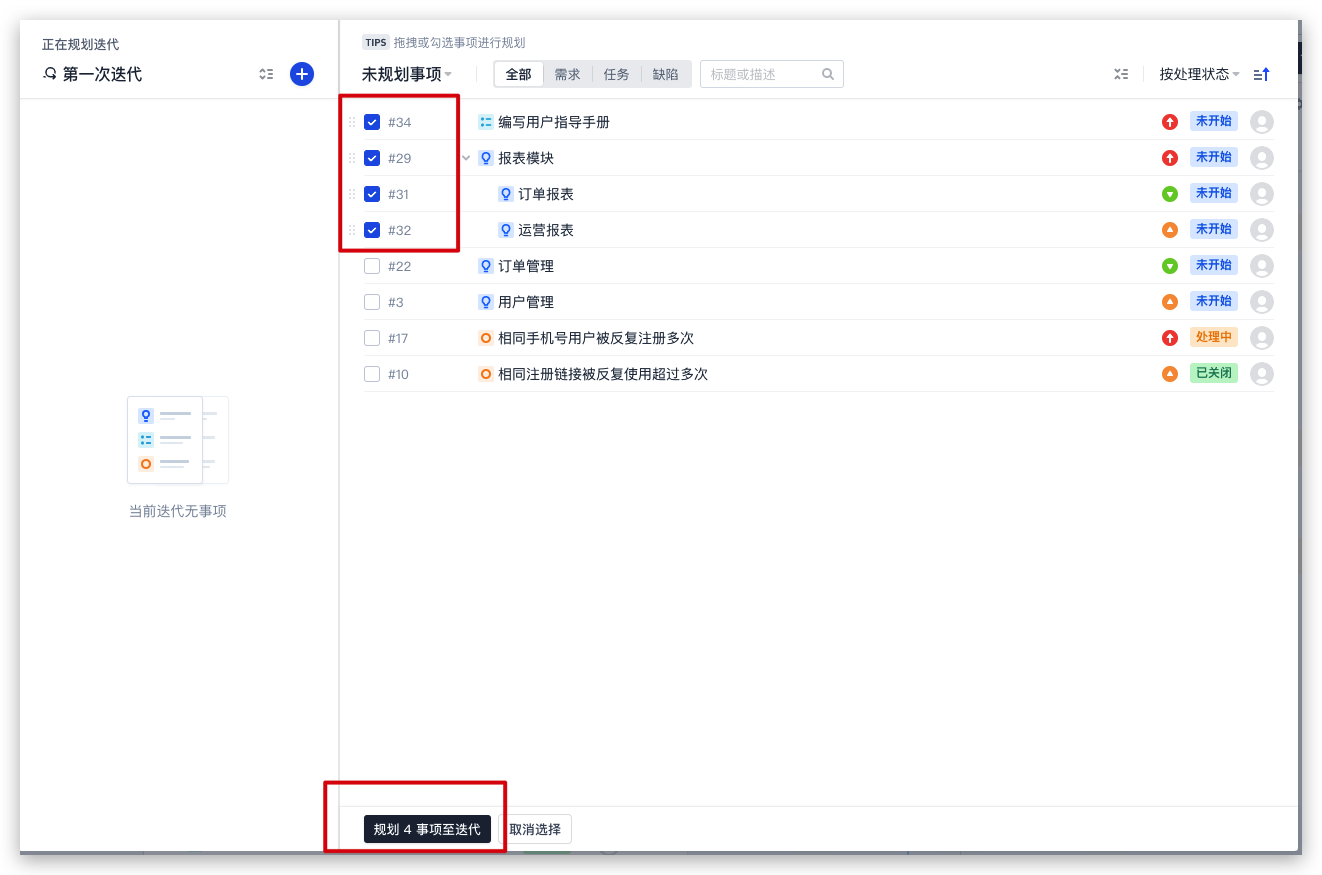Click the requirement icon of 用户管理
1322x875 pixels.
486,302
